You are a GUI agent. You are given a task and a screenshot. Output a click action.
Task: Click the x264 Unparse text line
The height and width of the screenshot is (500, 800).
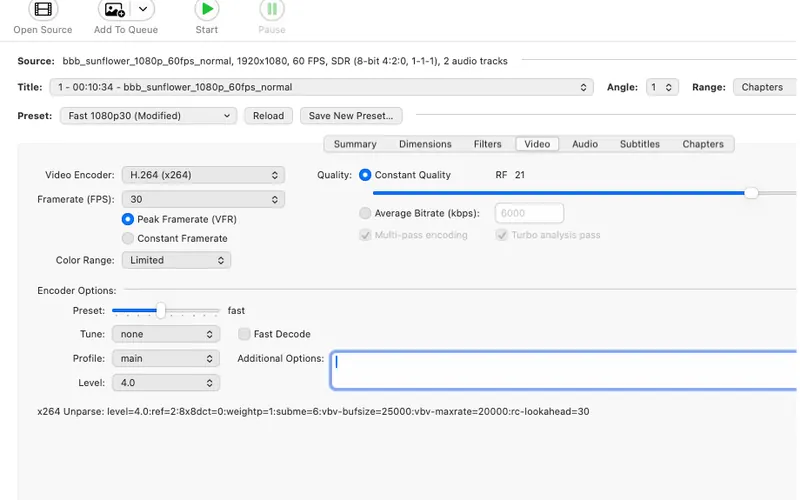tap(313, 412)
